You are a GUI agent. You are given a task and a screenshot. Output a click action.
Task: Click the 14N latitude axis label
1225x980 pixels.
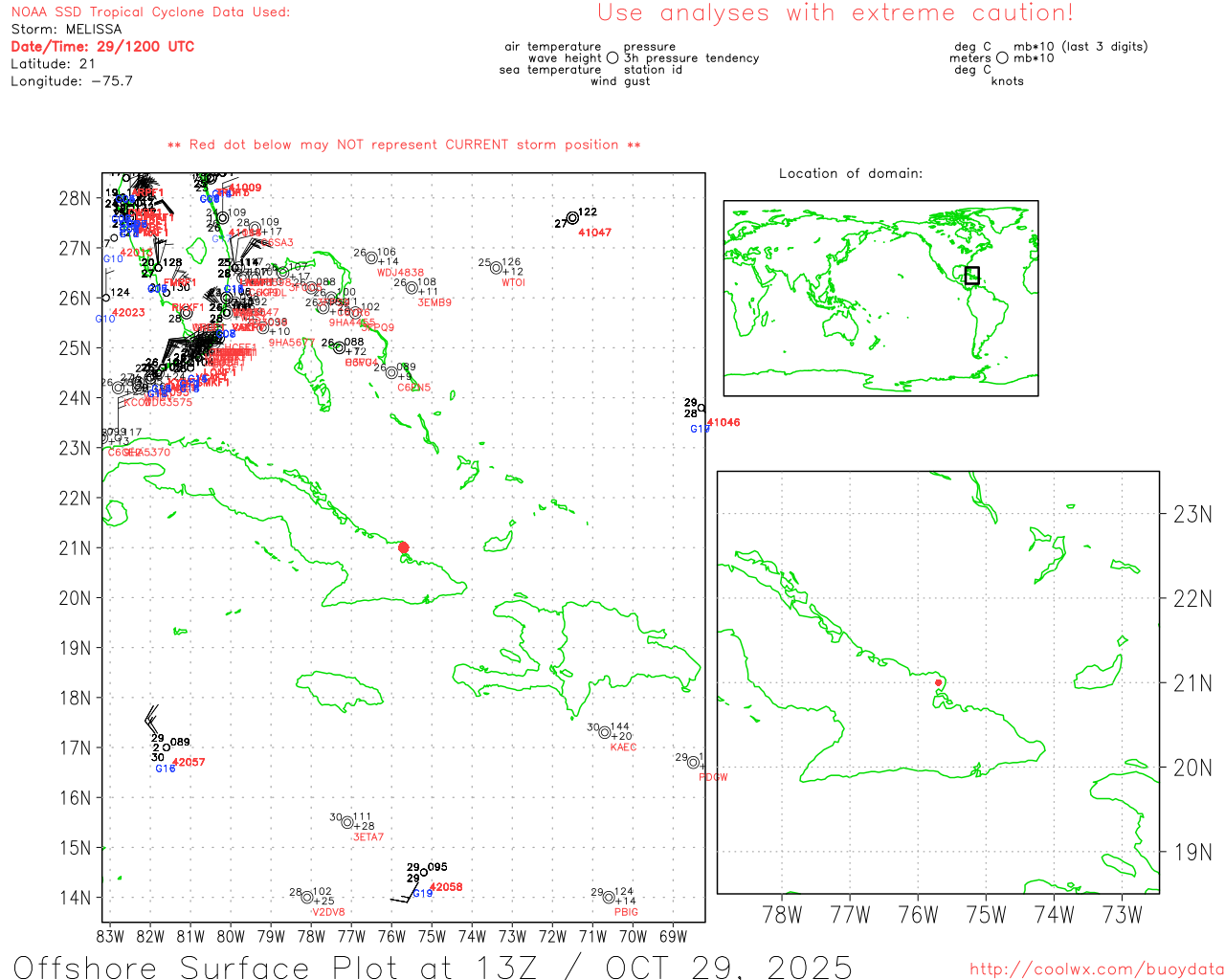pos(75,898)
